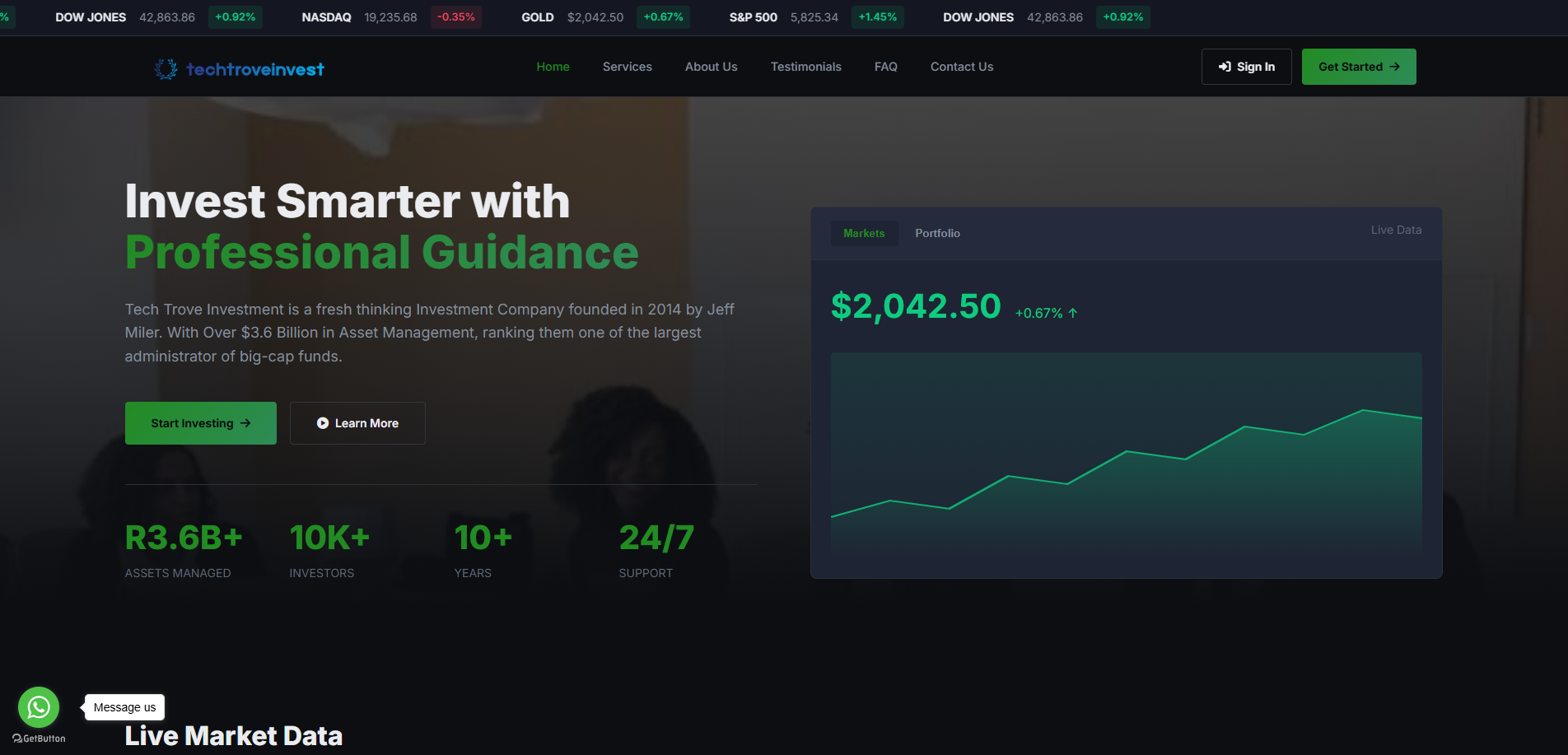Click the GOLD ticker price $2,042.50
The height and width of the screenshot is (755, 1568).
(x=595, y=17)
